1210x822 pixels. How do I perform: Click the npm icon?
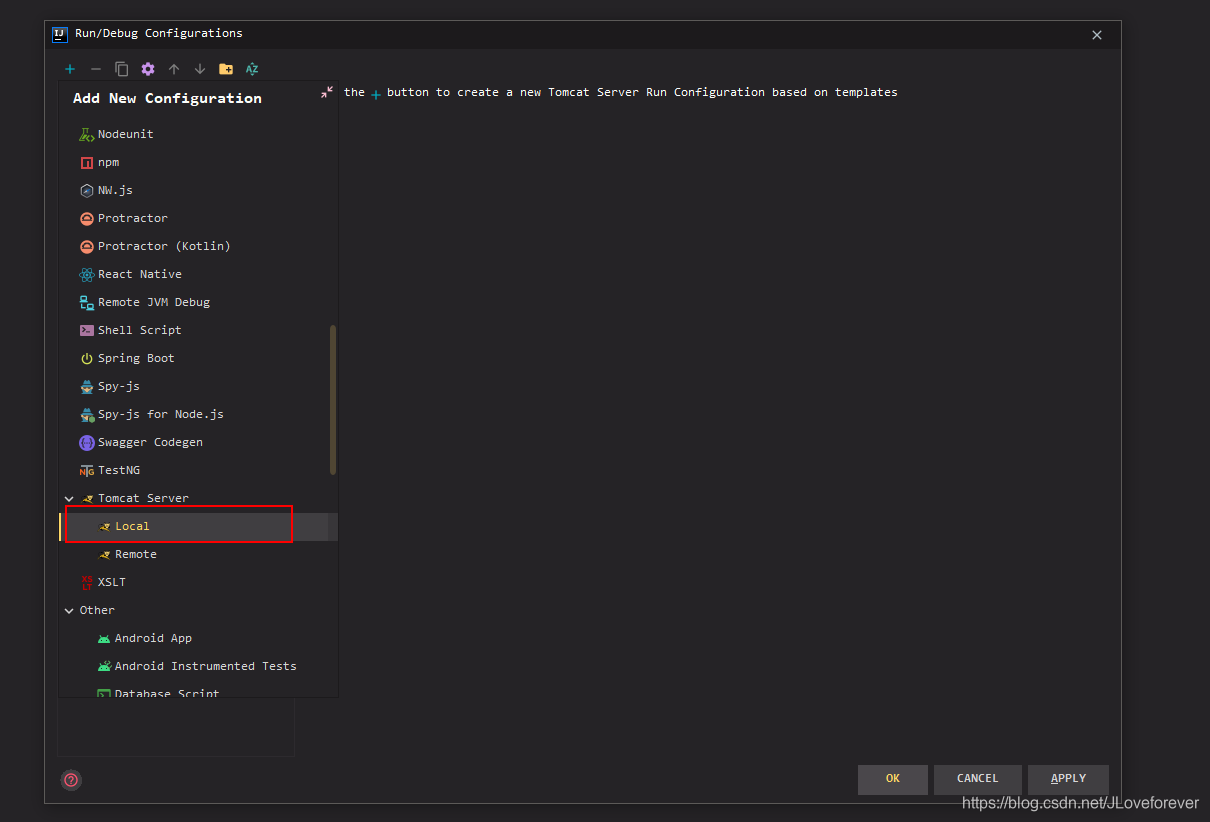[x=87, y=162]
